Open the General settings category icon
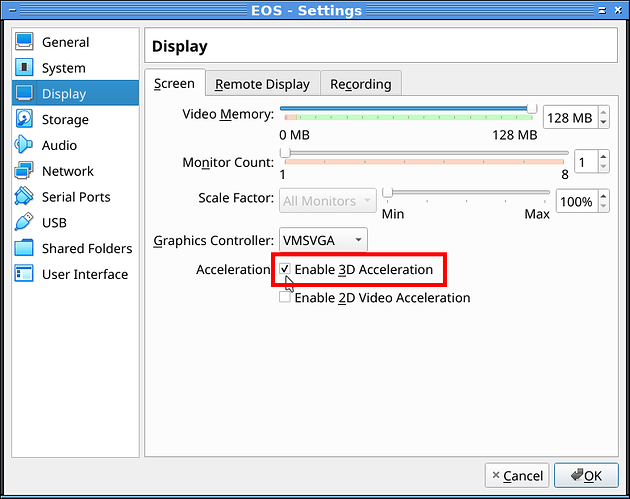 coord(25,43)
